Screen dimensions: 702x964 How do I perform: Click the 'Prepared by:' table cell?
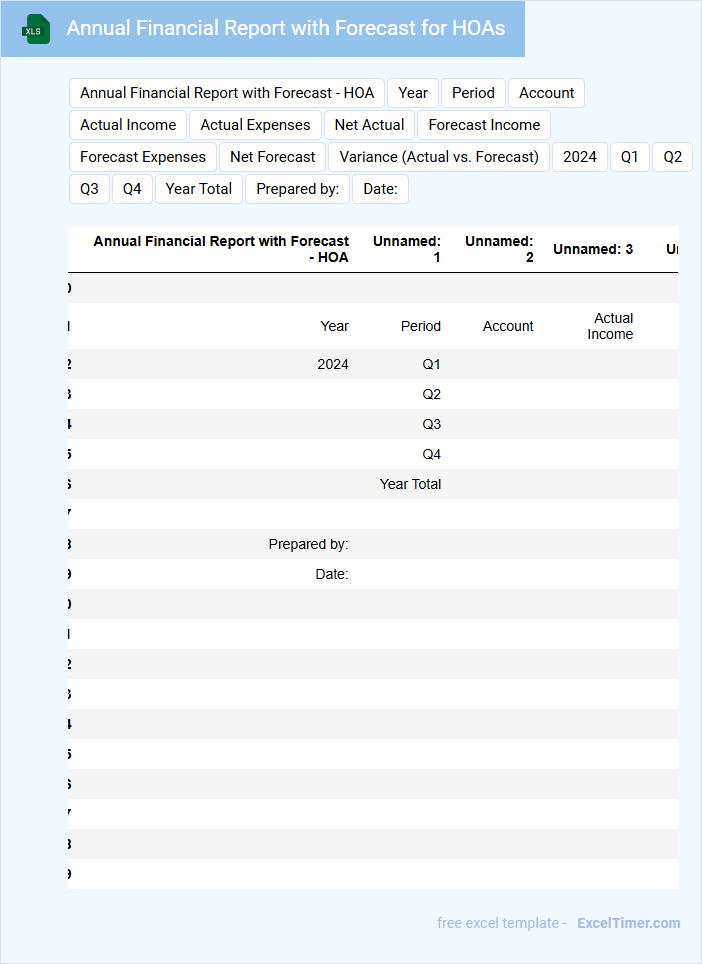(308, 545)
